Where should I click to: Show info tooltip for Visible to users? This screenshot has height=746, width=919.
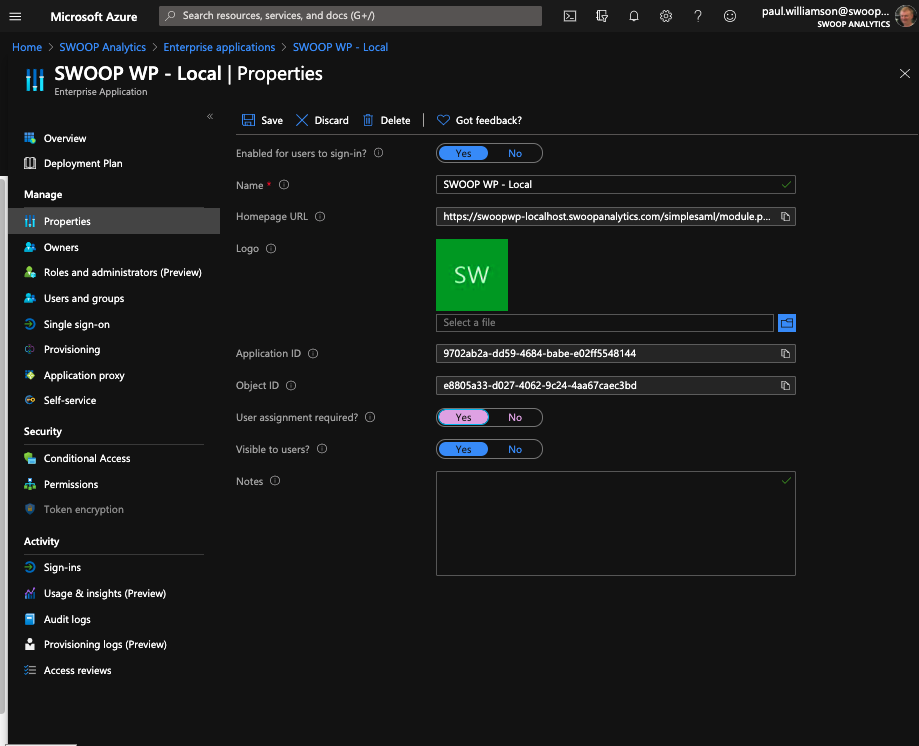tap(322, 449)
